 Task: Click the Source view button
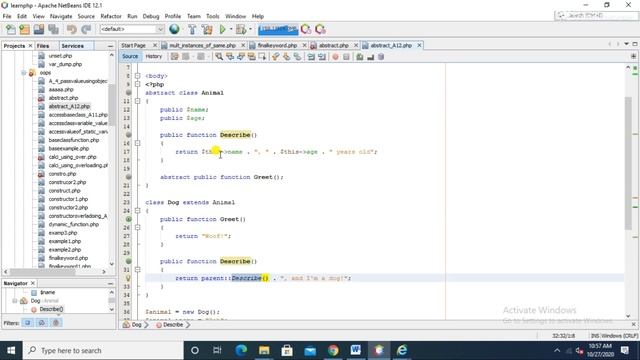coord(130,56)
